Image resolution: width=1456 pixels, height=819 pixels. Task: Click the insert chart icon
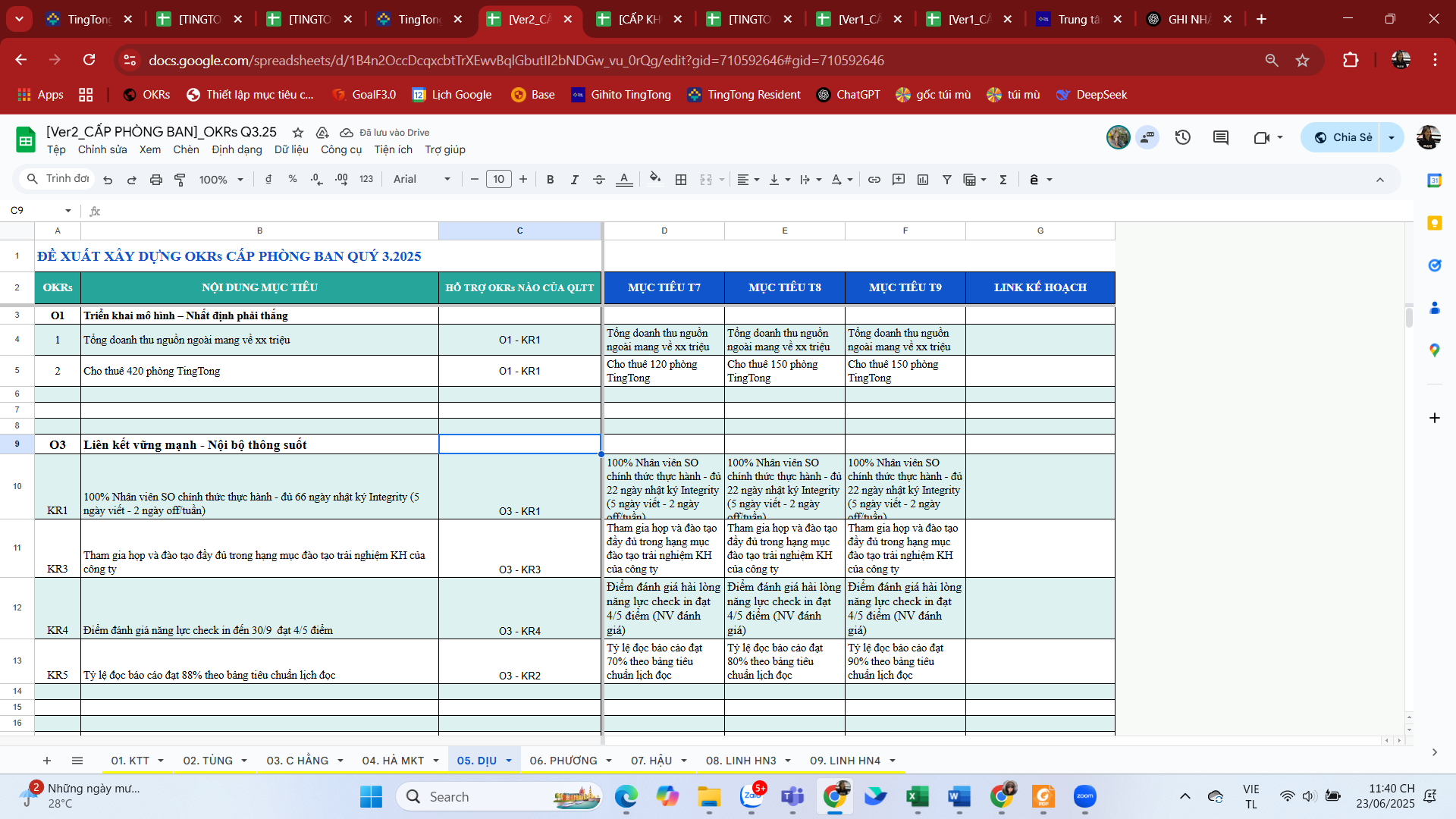(922, 180)
